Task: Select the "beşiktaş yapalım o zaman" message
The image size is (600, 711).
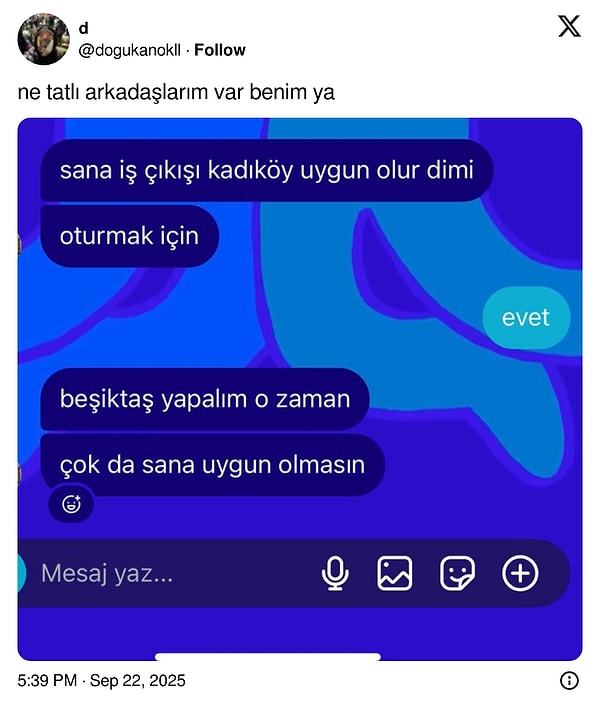Action: coord(205,399)
